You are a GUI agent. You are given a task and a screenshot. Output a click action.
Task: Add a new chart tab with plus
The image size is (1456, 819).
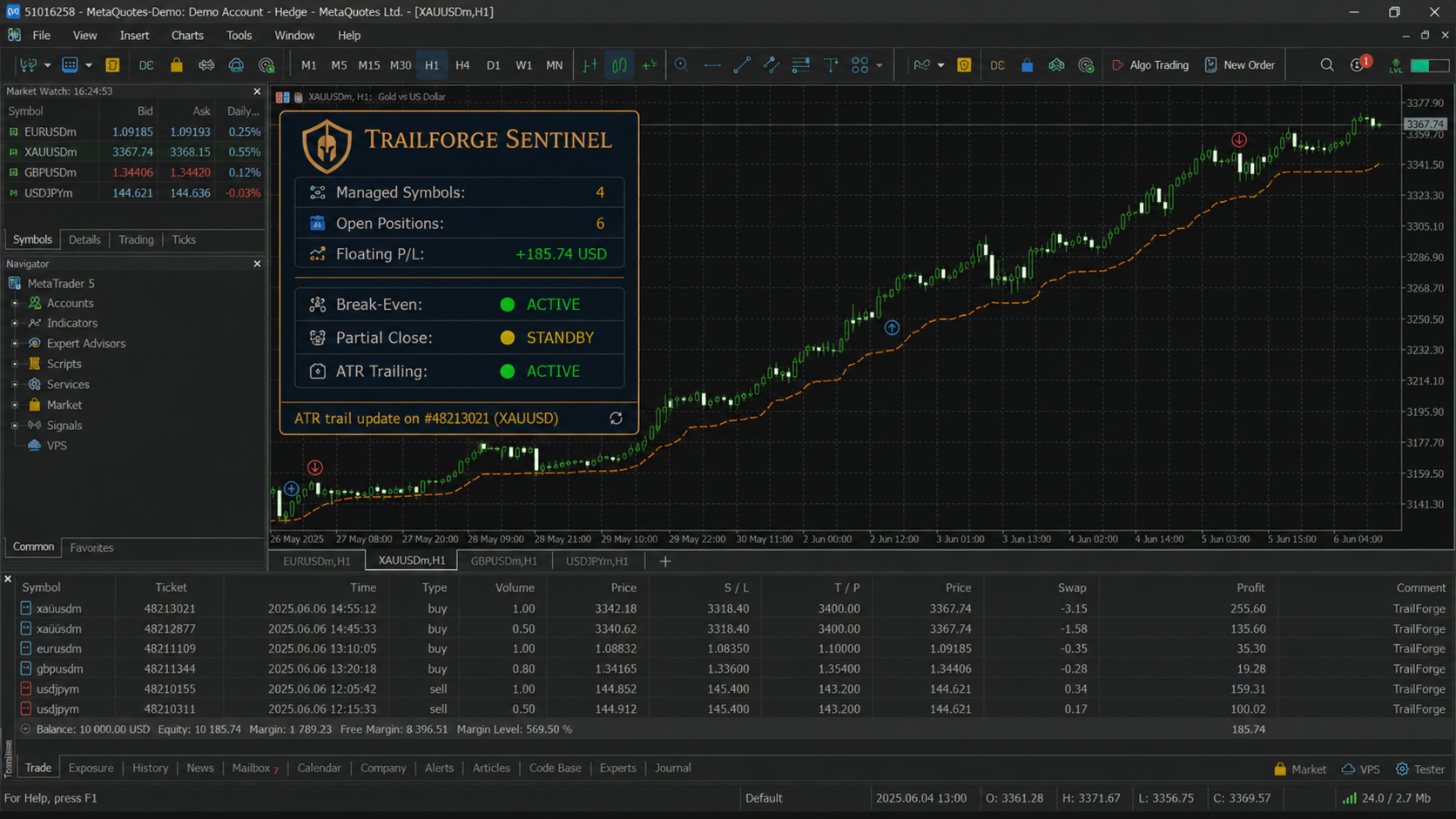click(x=665, y=561)
